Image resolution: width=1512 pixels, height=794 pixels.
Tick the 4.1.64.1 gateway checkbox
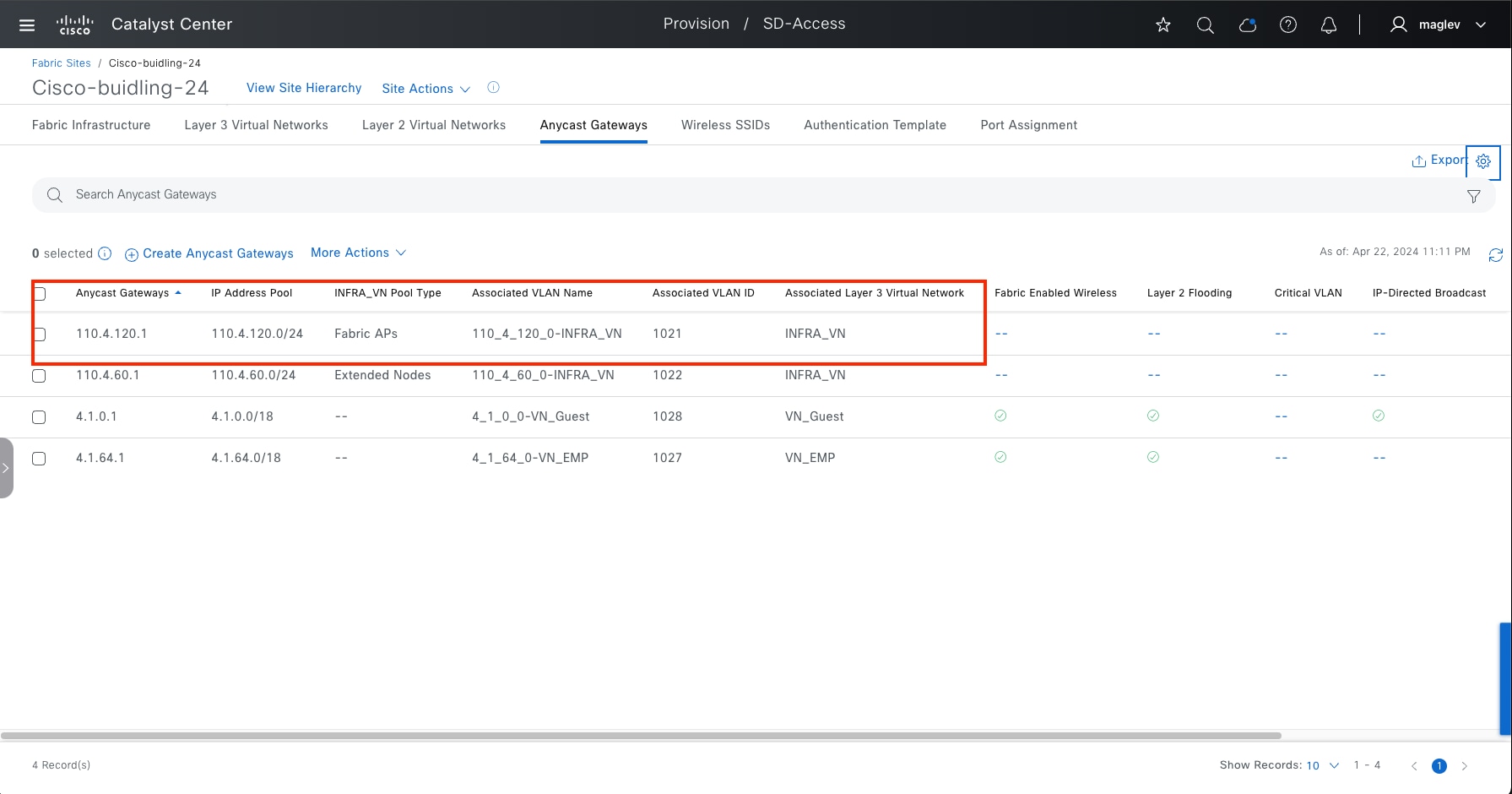point(39,459)
